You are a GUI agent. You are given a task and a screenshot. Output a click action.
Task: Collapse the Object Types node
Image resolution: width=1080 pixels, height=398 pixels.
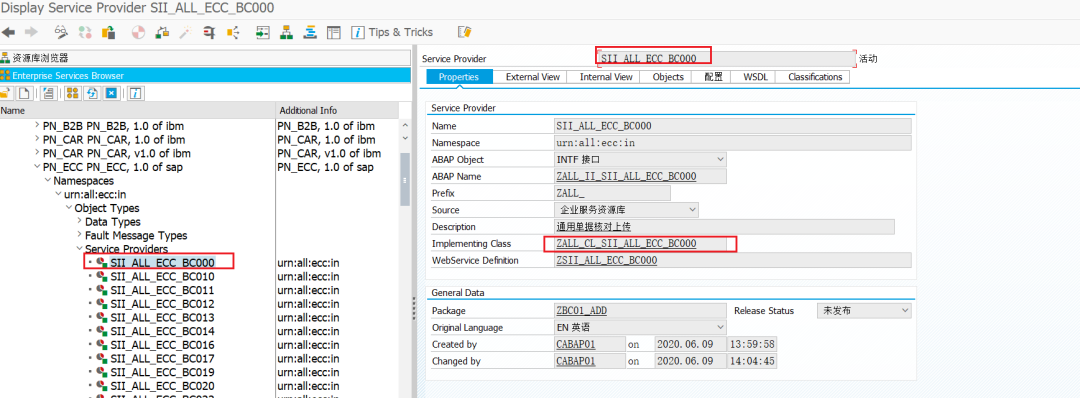[x=68, y=208]
